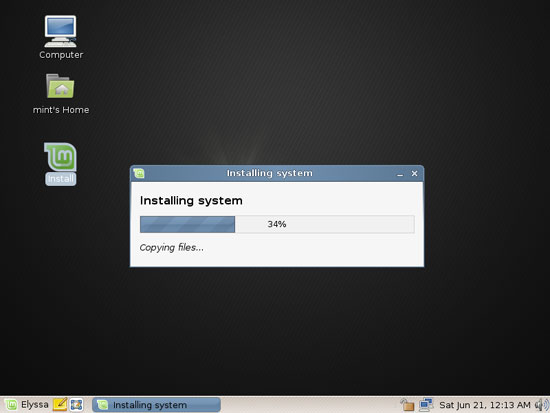Close the Installing system dialog

(x=415, y=173)
